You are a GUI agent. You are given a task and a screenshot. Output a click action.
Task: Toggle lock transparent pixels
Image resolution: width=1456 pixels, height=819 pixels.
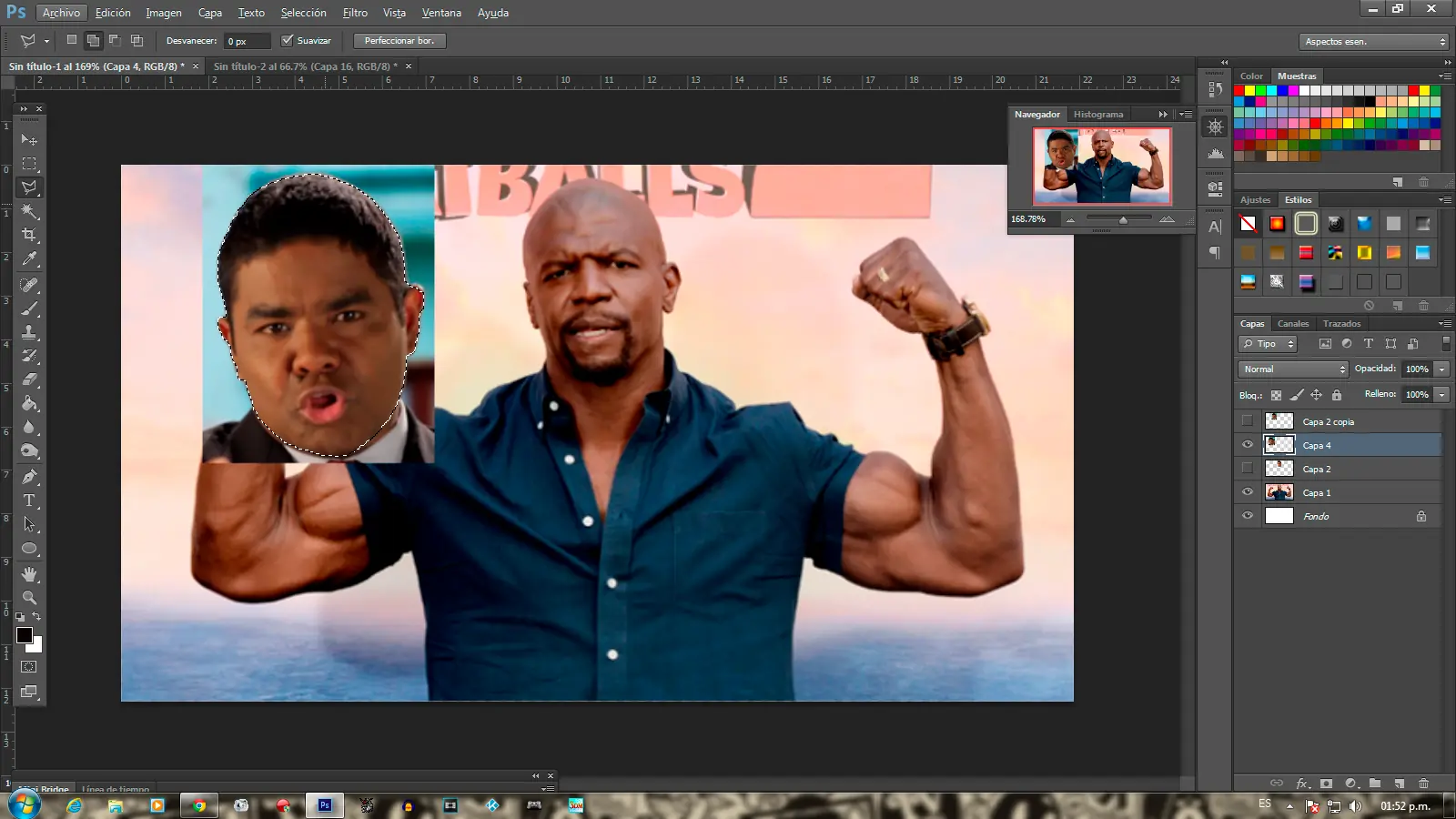[1276, 395]
